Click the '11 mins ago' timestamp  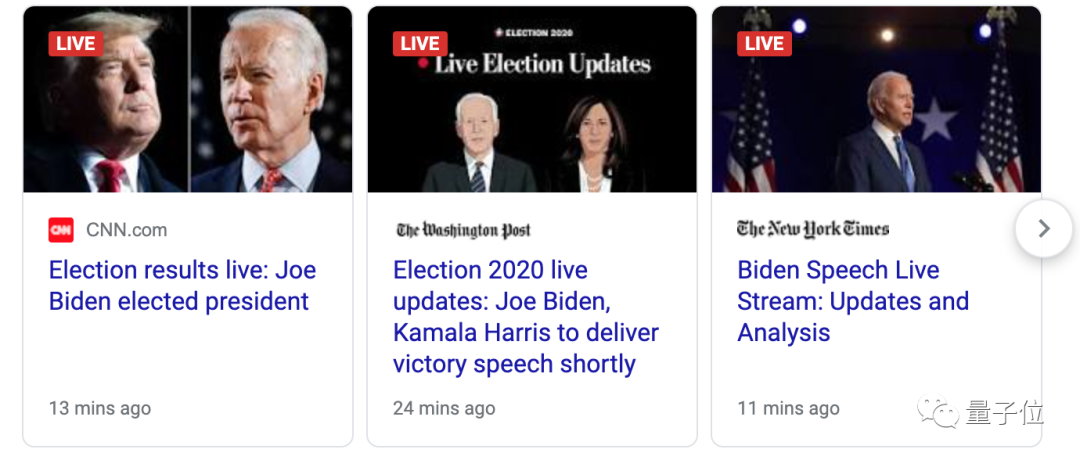coord(788,408)
